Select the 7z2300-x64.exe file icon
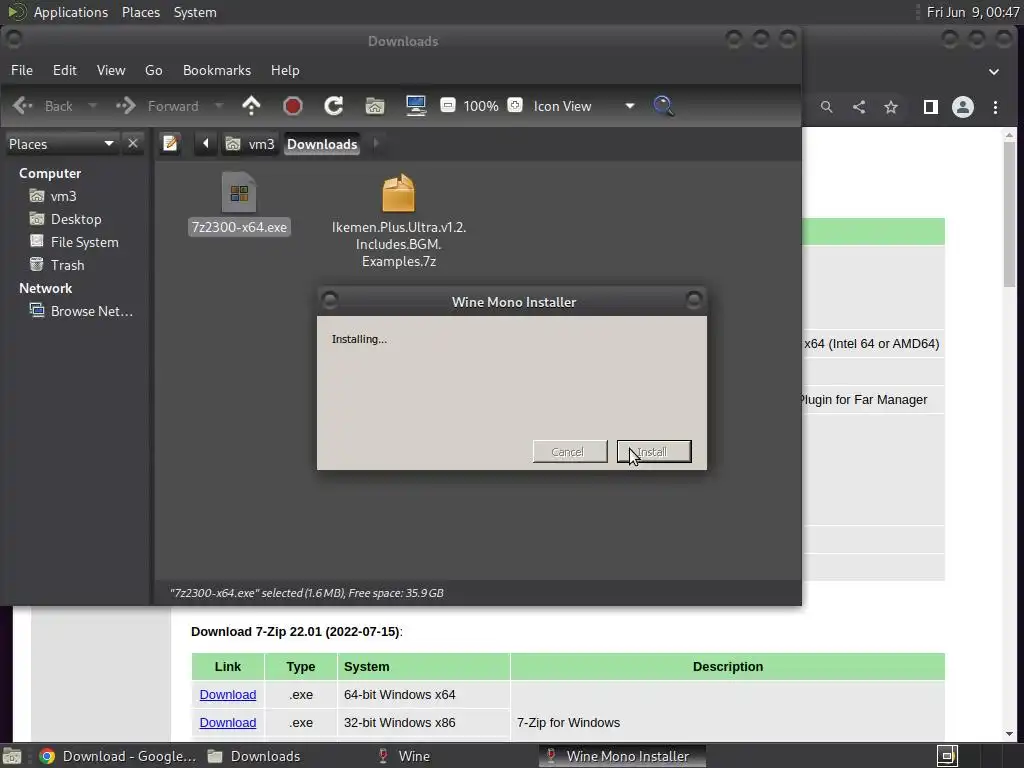Viewport: 1024px width, 768px height. 239,192
